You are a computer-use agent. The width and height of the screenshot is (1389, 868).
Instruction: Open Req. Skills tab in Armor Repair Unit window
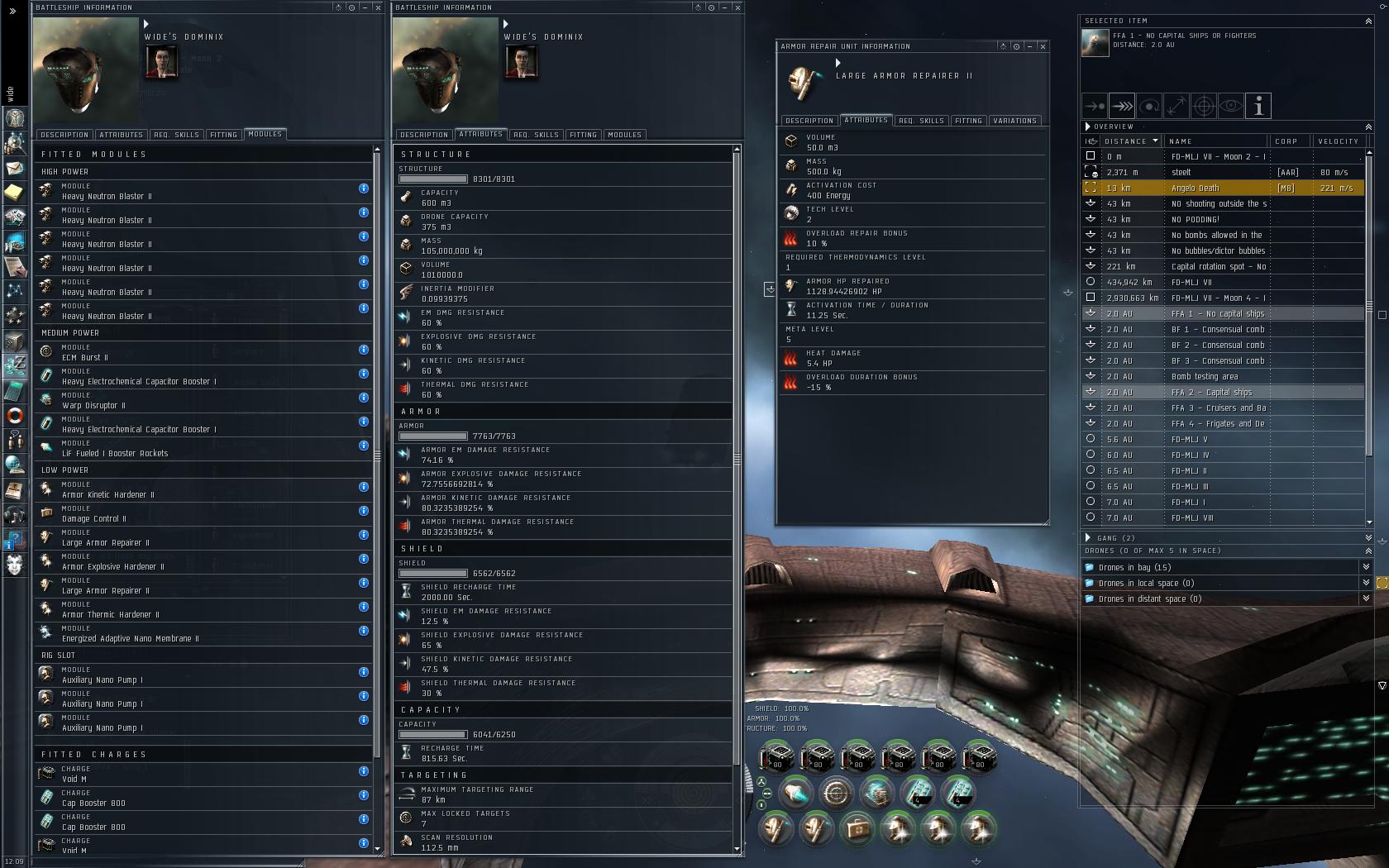(x=922, y=121)
